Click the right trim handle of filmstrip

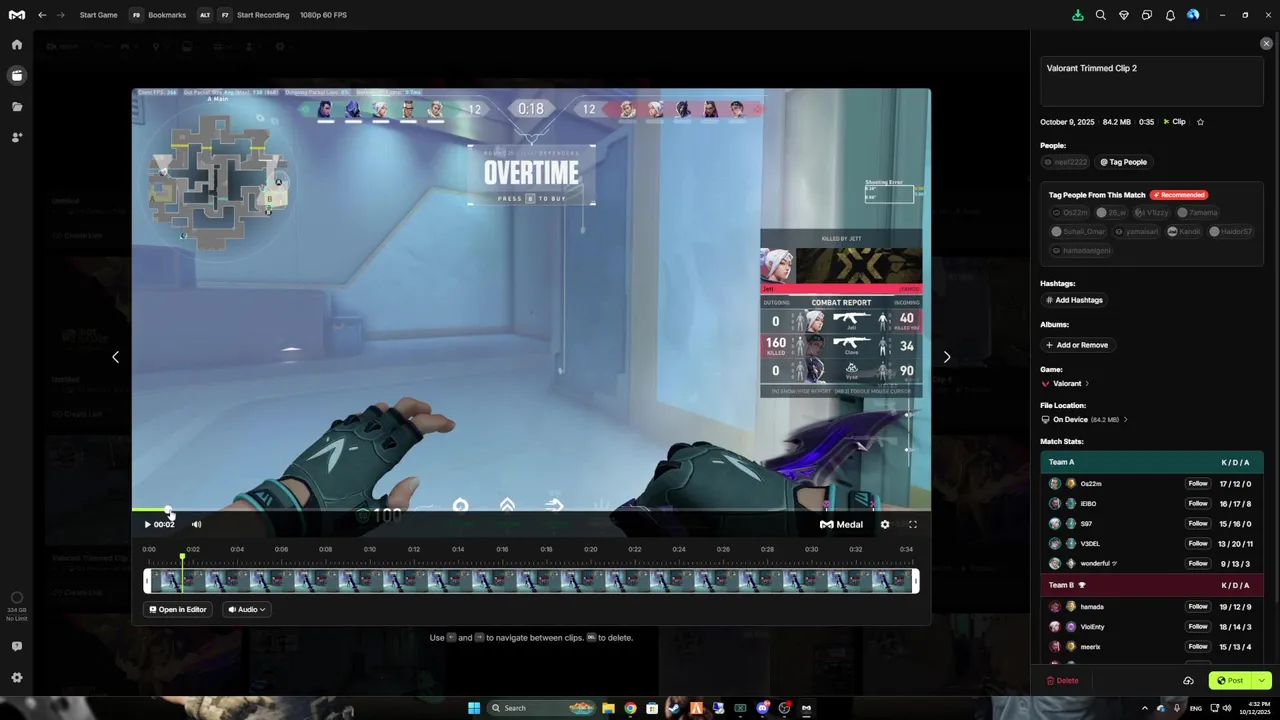(915, 581)
